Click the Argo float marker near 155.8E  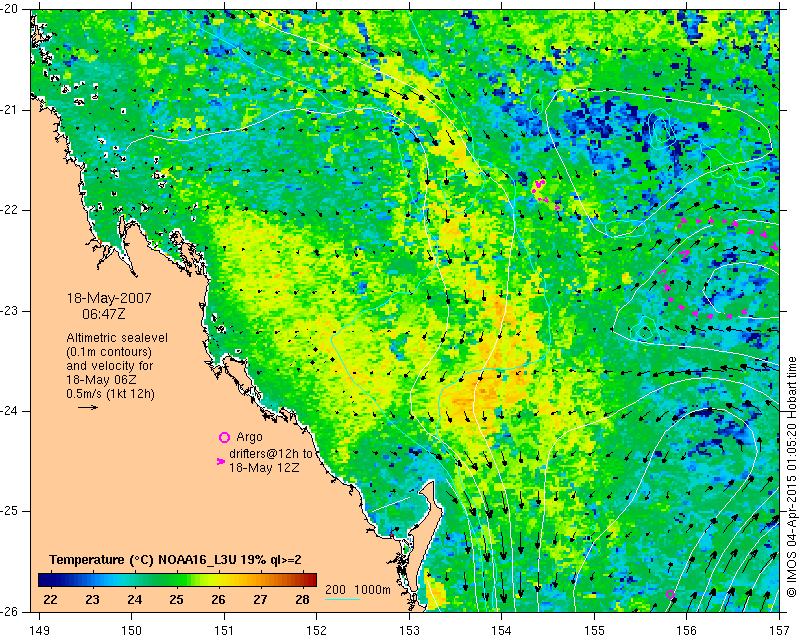[x=670, y=595]
